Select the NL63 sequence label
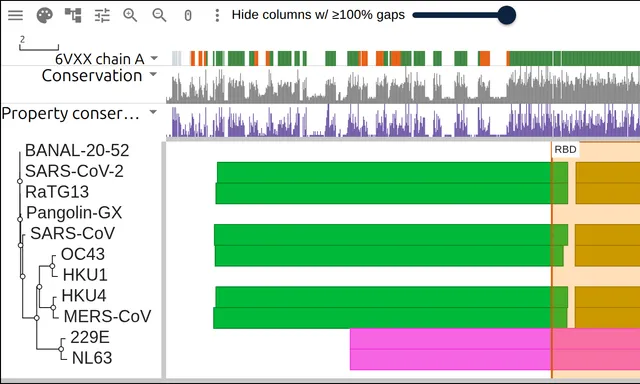Screen dimensions: 640x384 92,358
